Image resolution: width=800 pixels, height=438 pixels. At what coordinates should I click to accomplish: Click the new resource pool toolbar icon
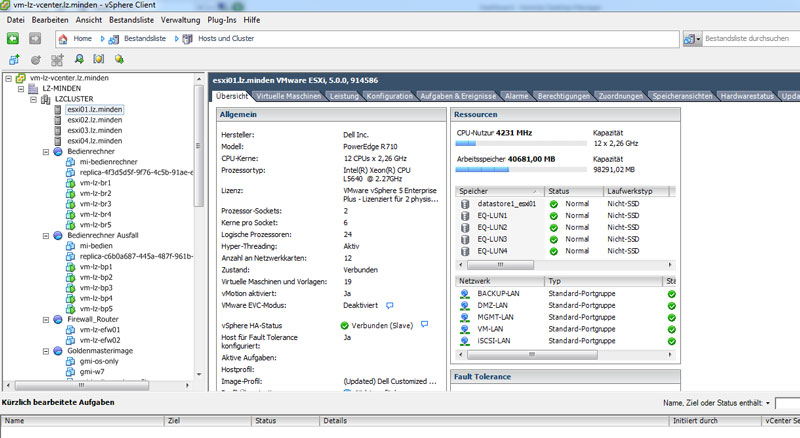[x=57, y=60]
